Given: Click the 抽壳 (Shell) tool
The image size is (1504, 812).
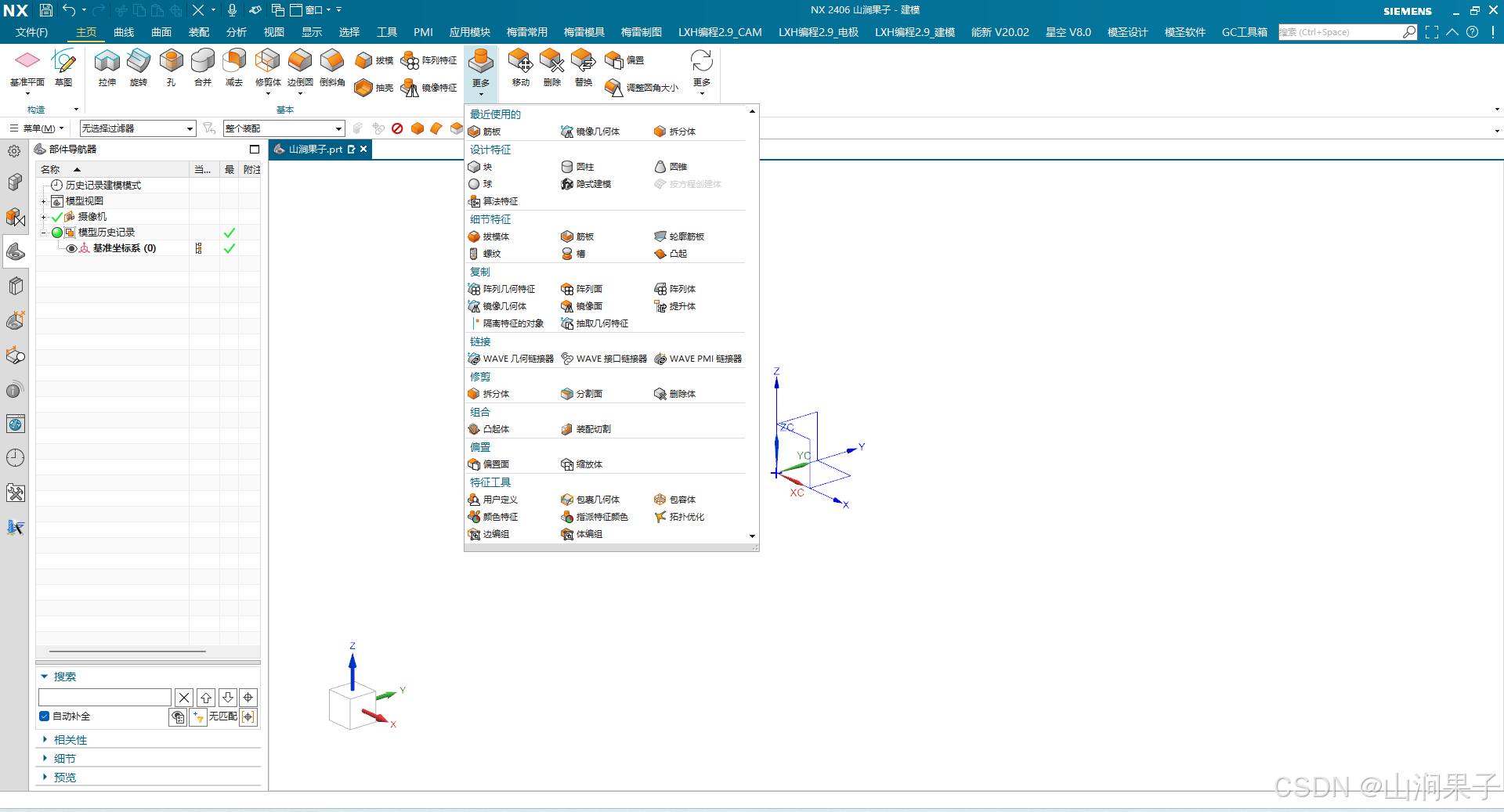Looking at the screenshot, I should pos(374,88).
